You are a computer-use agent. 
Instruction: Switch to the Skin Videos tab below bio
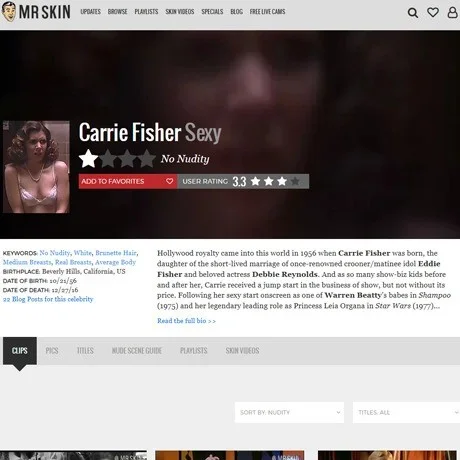[x=242, y=351]
